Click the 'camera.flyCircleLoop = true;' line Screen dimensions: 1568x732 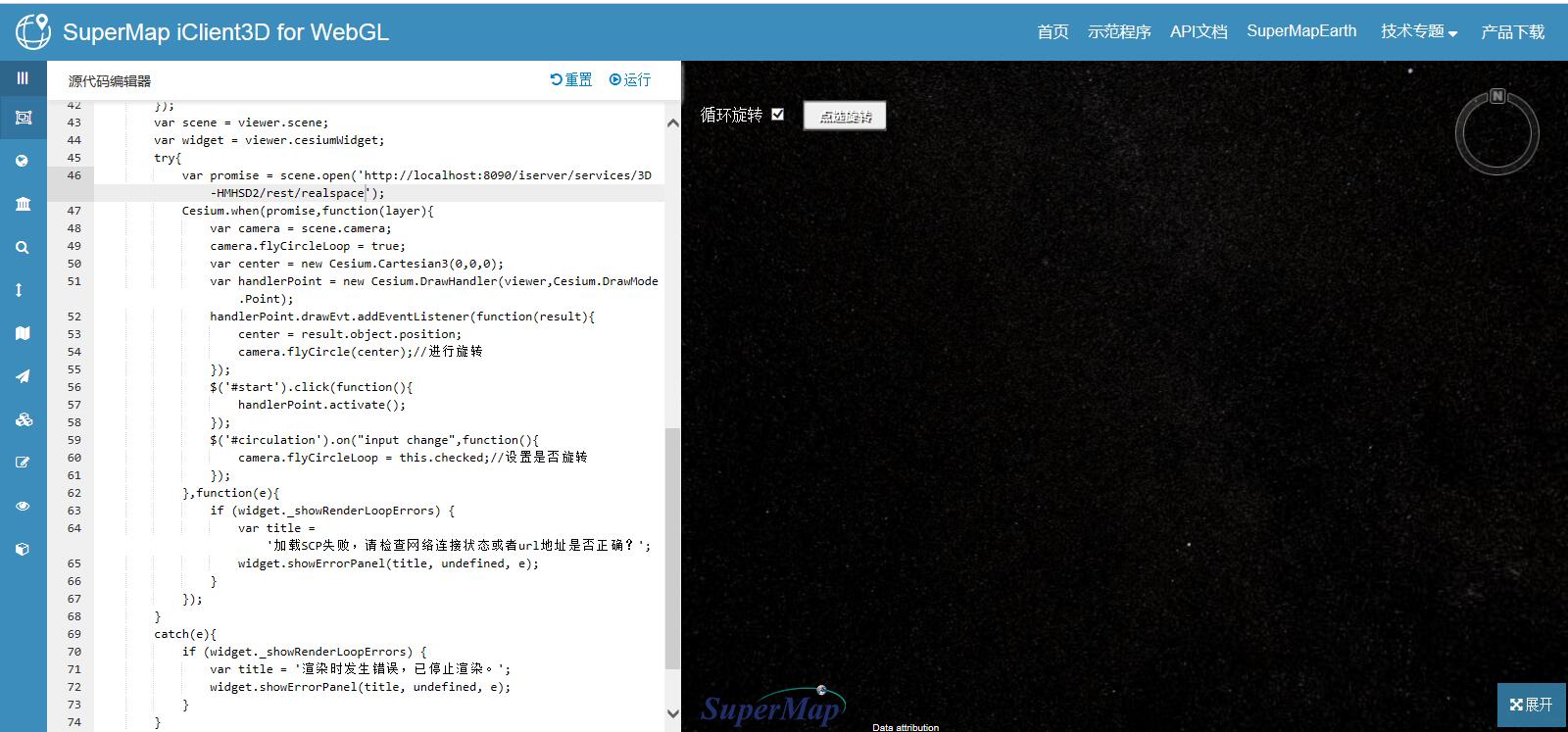[307, 246]
